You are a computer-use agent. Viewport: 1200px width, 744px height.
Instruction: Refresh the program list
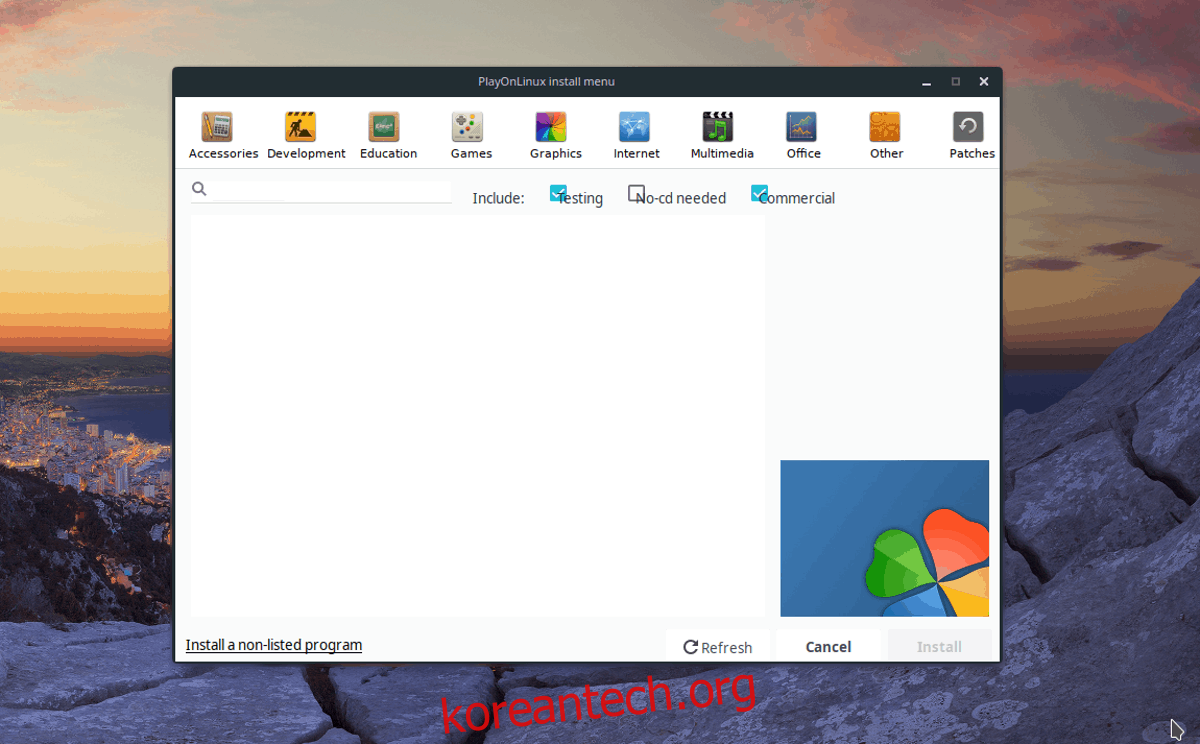[x=718, y=646]
